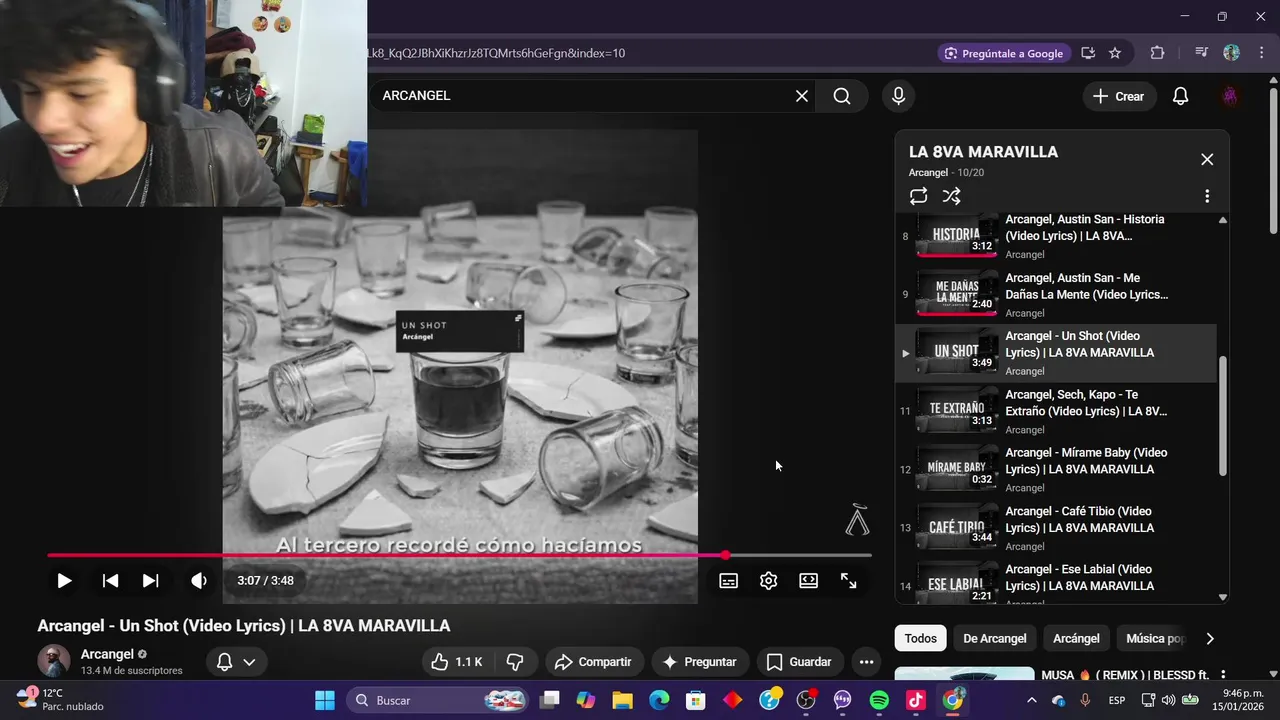Toggle playlist shuffle
The image size is (1280, 720).
point(951,196)
